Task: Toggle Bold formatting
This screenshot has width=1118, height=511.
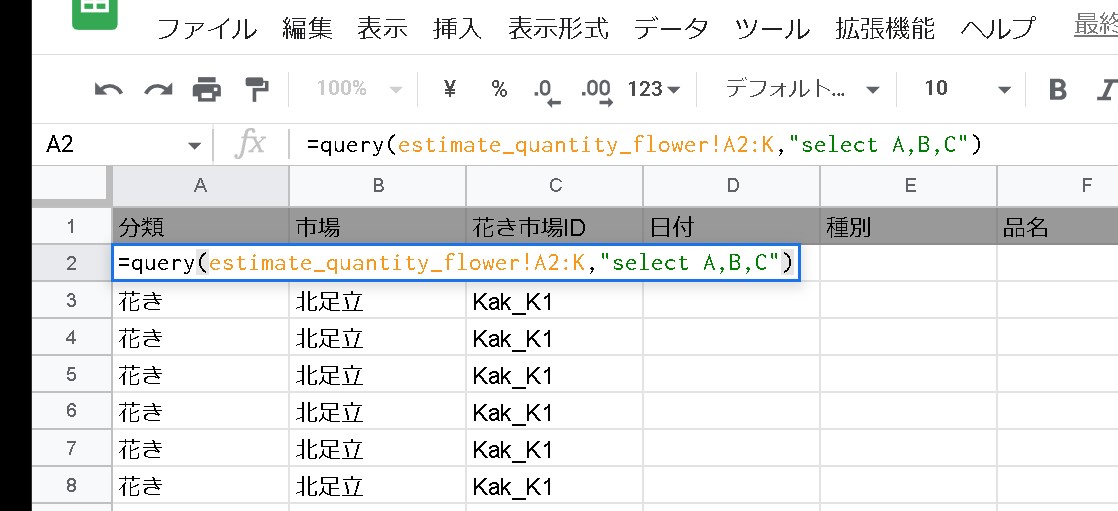Action: pos(1058,89)
